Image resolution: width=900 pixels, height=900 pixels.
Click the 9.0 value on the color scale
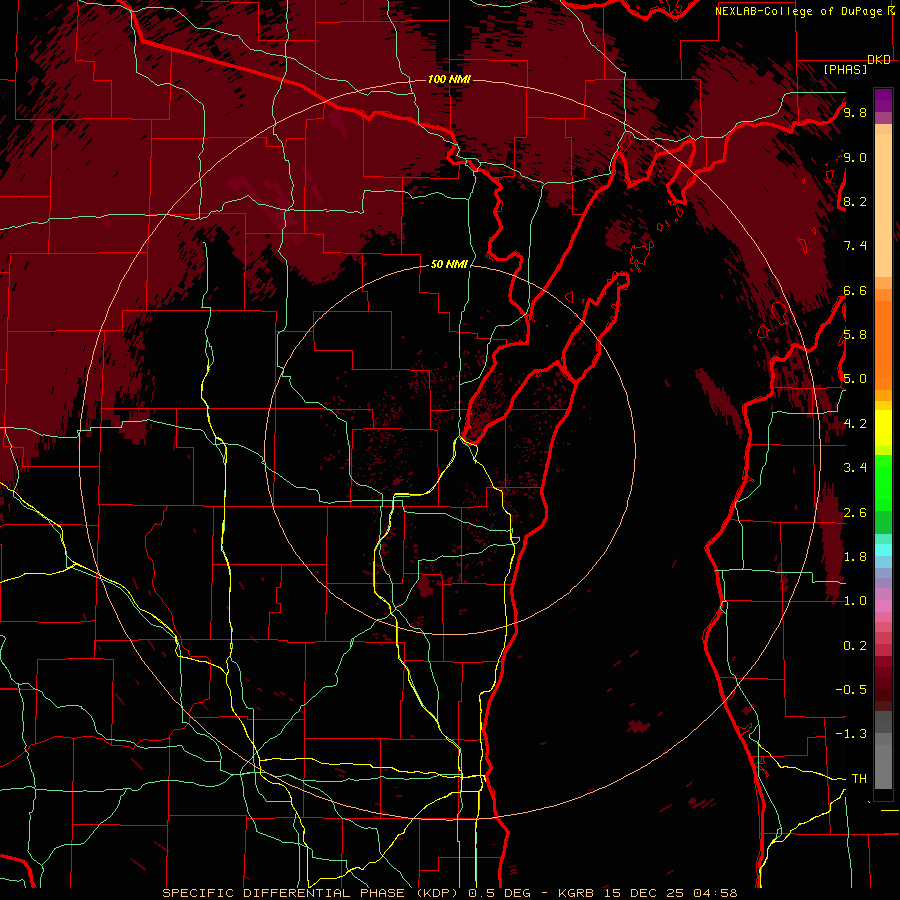[855, 157]
